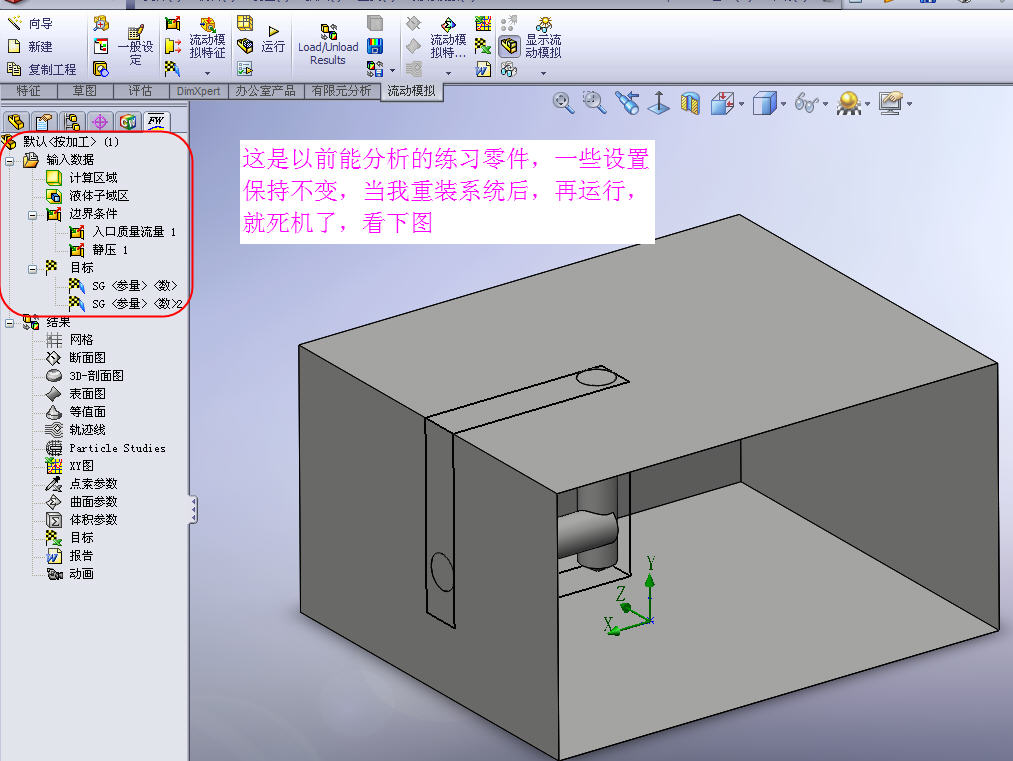Open view settings monitor dropdown
Image resolution: width=1013 pixels, height=761 pixels.
point(910,104)
